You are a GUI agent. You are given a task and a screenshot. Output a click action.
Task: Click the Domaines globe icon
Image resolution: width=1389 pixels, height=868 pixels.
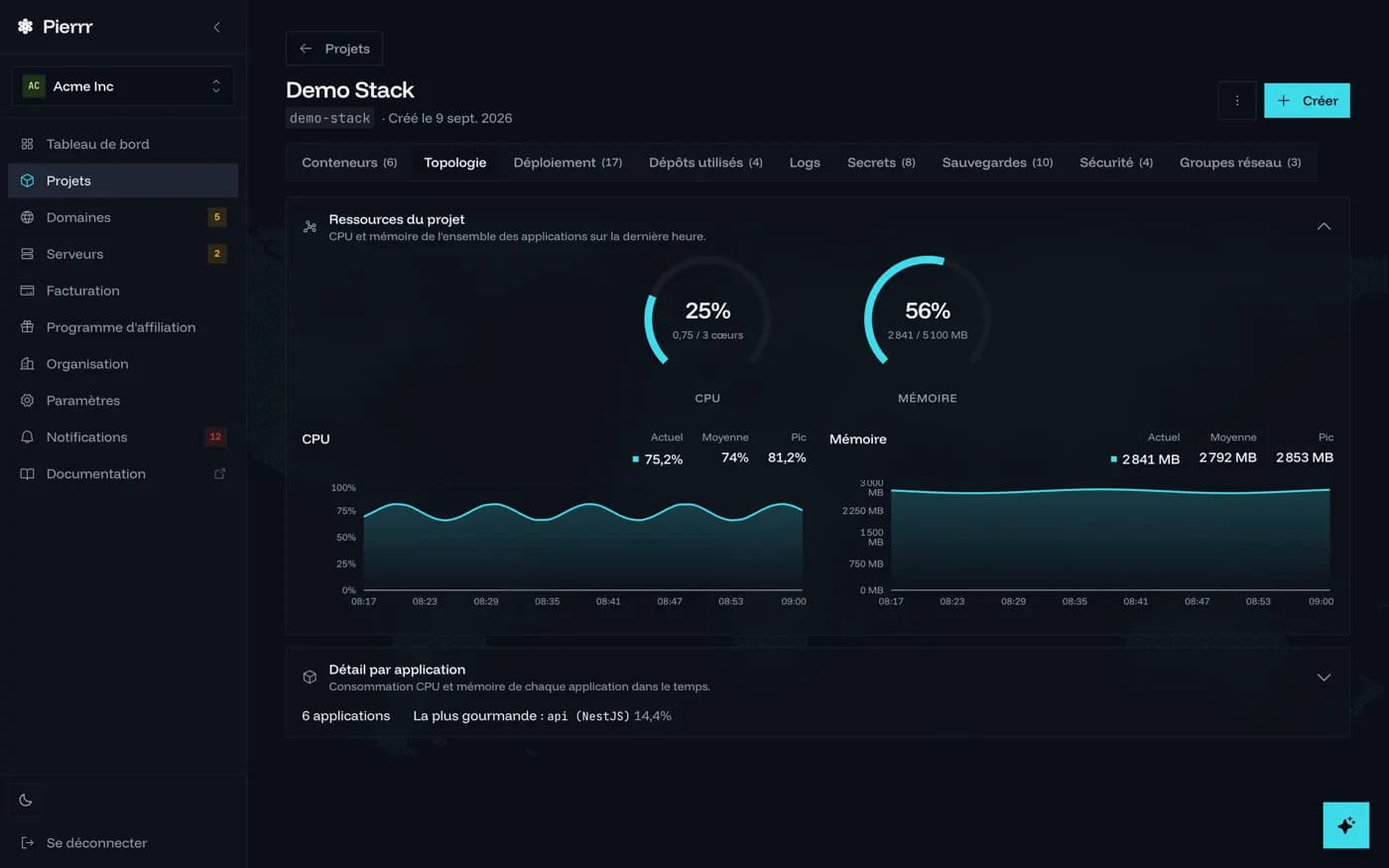tap(27, 217)
